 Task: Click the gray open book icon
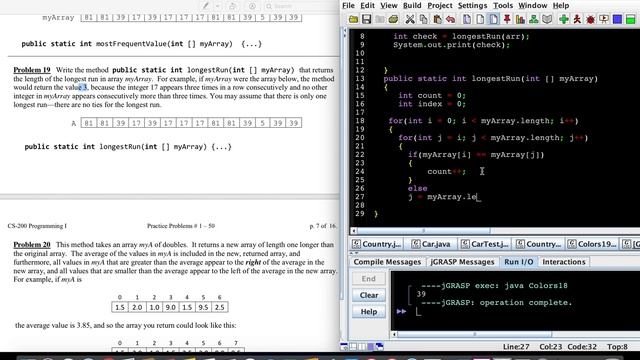547,19
